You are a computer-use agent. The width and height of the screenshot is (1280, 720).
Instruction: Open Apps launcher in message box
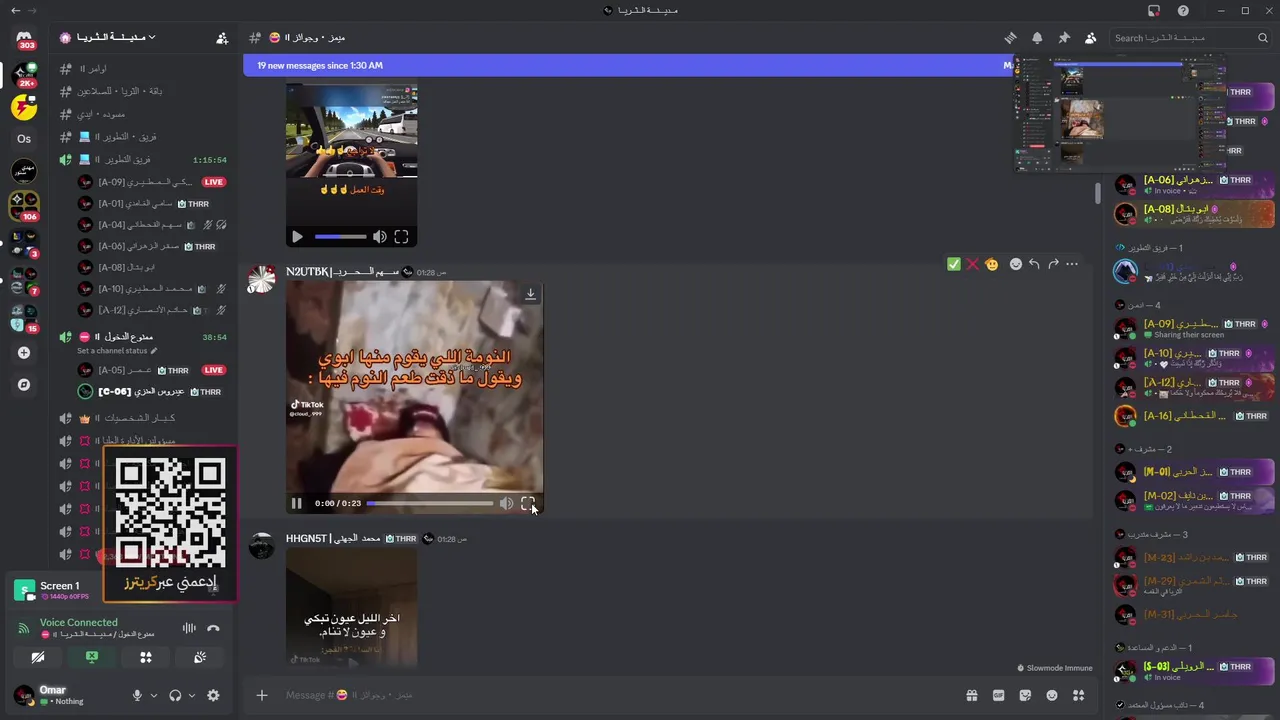(1078, 695)
